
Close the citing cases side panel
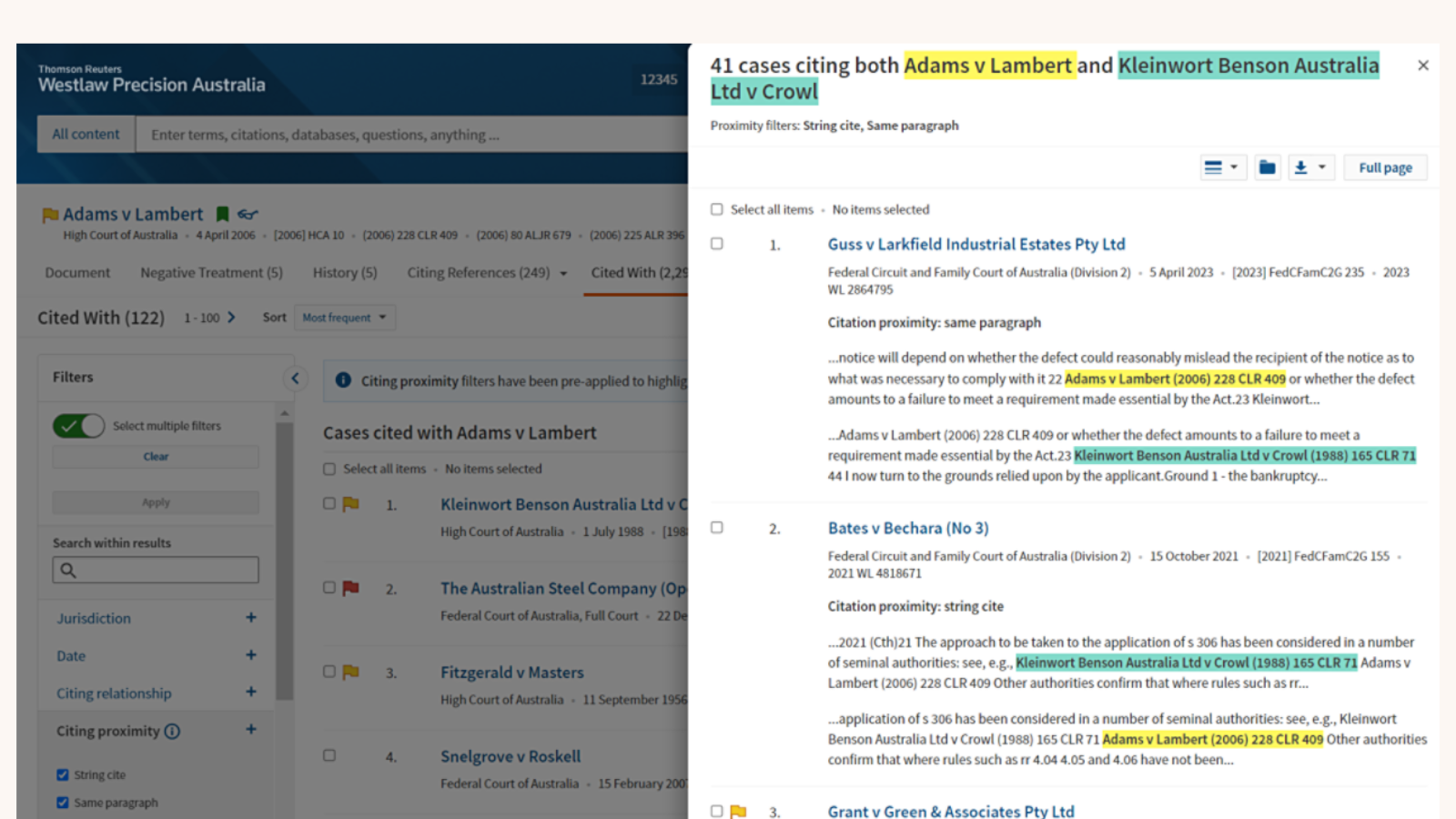pos(1423,66)
